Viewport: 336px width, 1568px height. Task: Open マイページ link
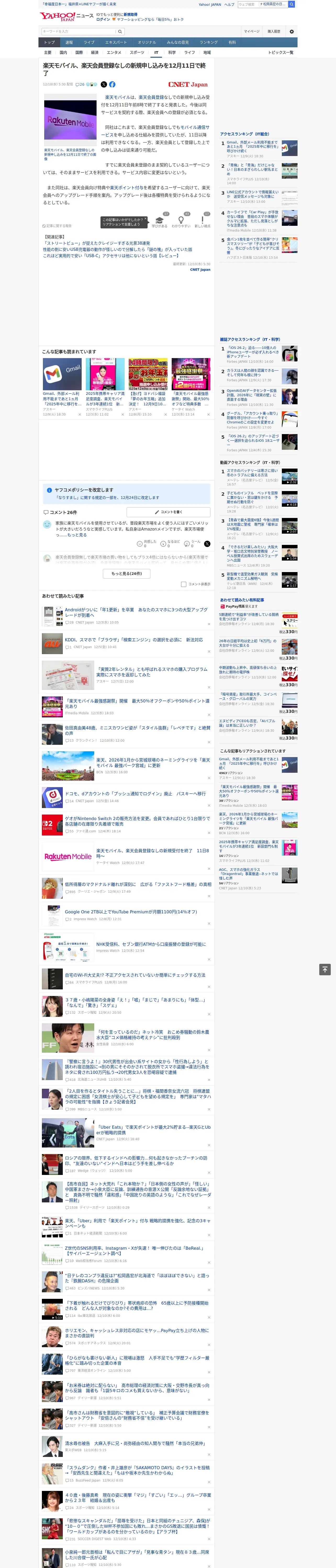251,32
